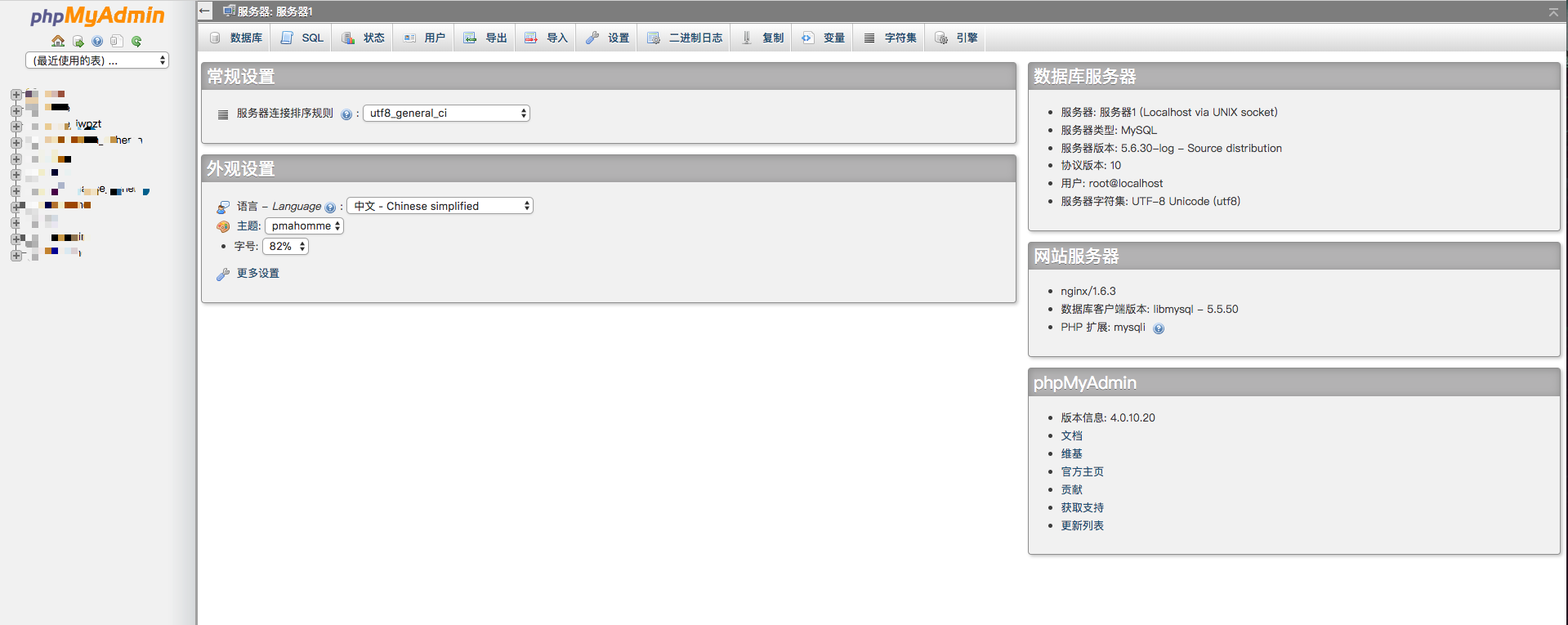Open the utf8_general_ci collation dropdown
The image size is (1568, 625).
click(446, 114)
